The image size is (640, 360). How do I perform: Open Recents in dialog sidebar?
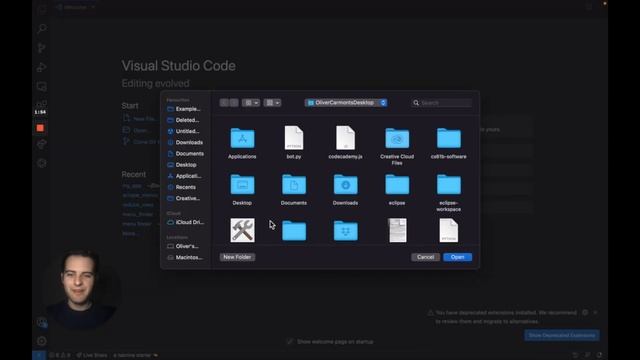point(182,187)
